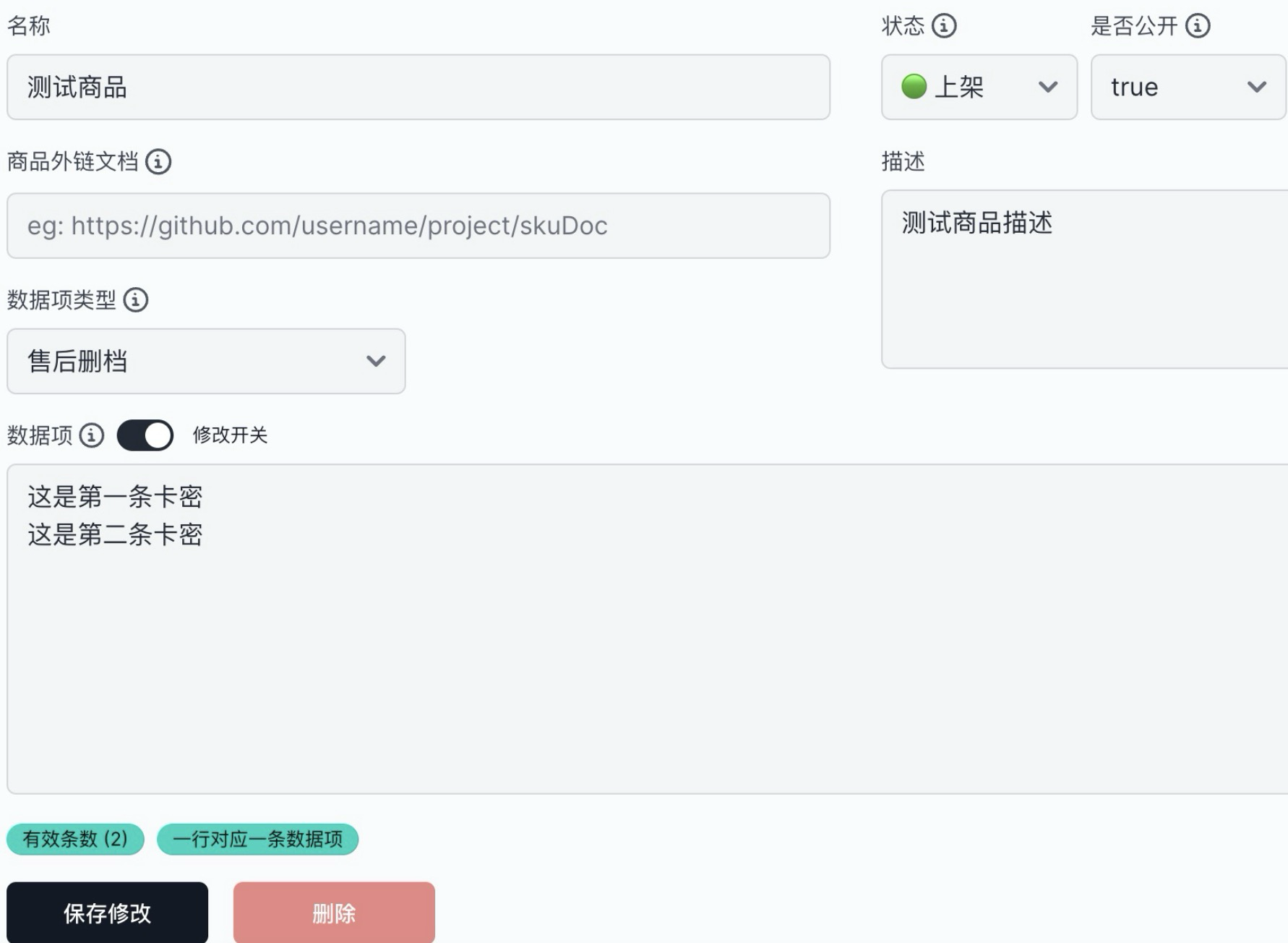Click the info icon next to 数据项 label
Viewport: 1288px width, 943px height.
[x=92, y=435]
